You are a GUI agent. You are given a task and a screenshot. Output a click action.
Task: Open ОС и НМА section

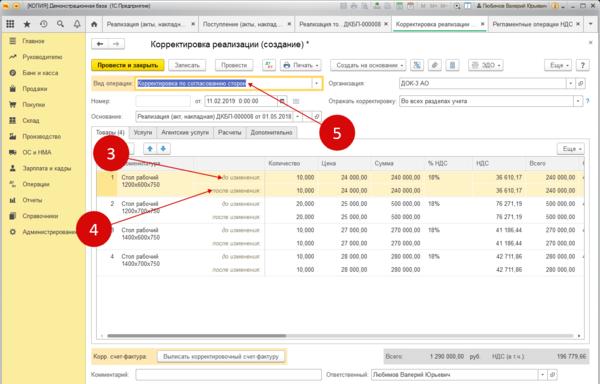tap(37, 152)
